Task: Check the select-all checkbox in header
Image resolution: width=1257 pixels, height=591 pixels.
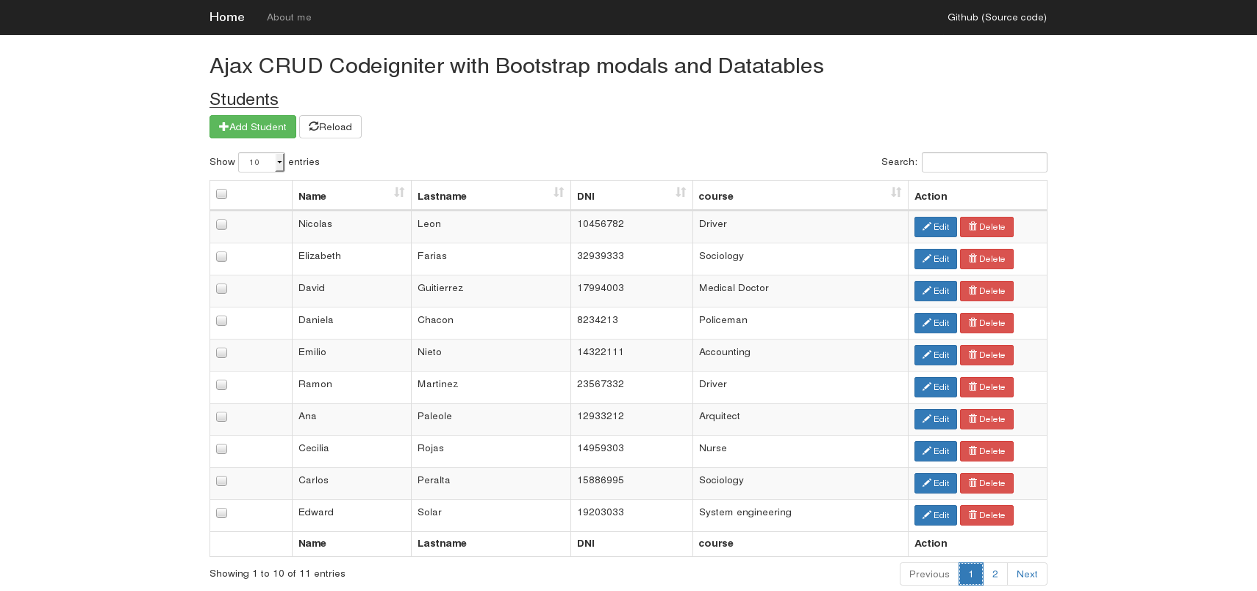Action: (222, 195)
